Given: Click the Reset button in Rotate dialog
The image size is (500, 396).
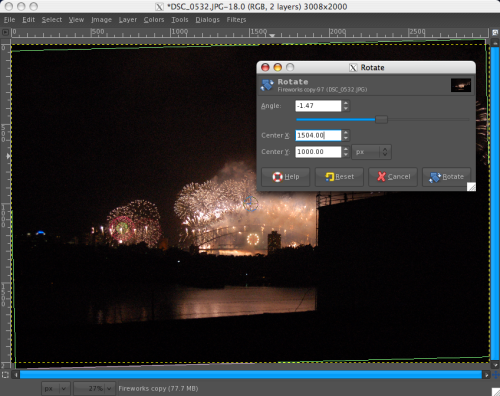Looking at the screenshot, I should pos(339,177).
